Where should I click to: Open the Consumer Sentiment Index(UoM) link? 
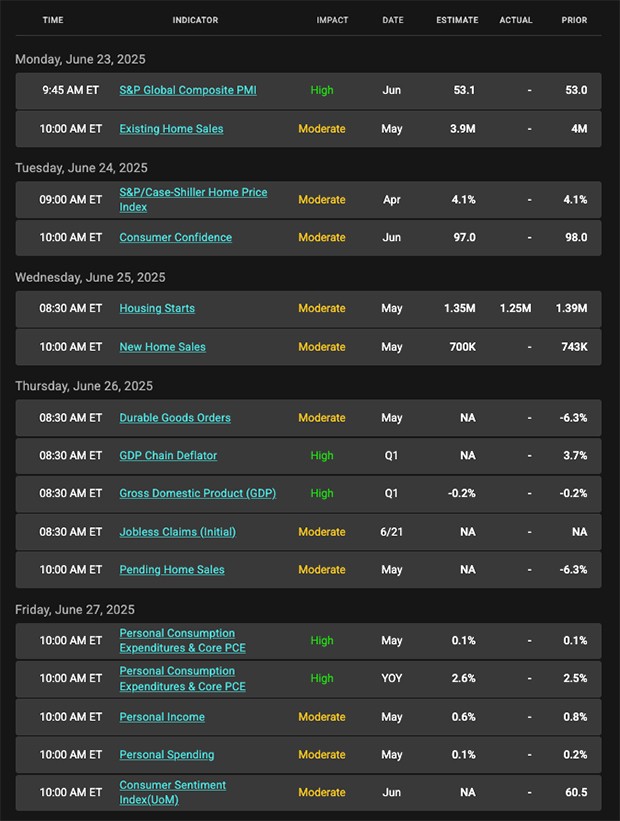tap(172, 792)
